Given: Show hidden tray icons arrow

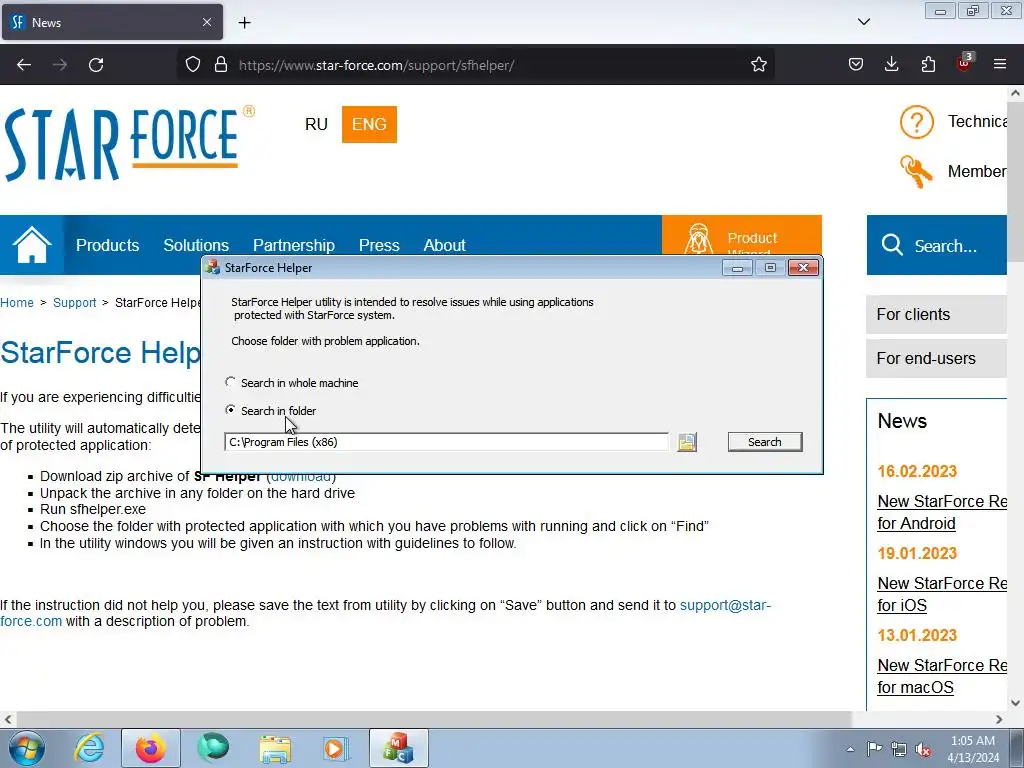Looking at the screenshot, I should click(x=850, y=749).
